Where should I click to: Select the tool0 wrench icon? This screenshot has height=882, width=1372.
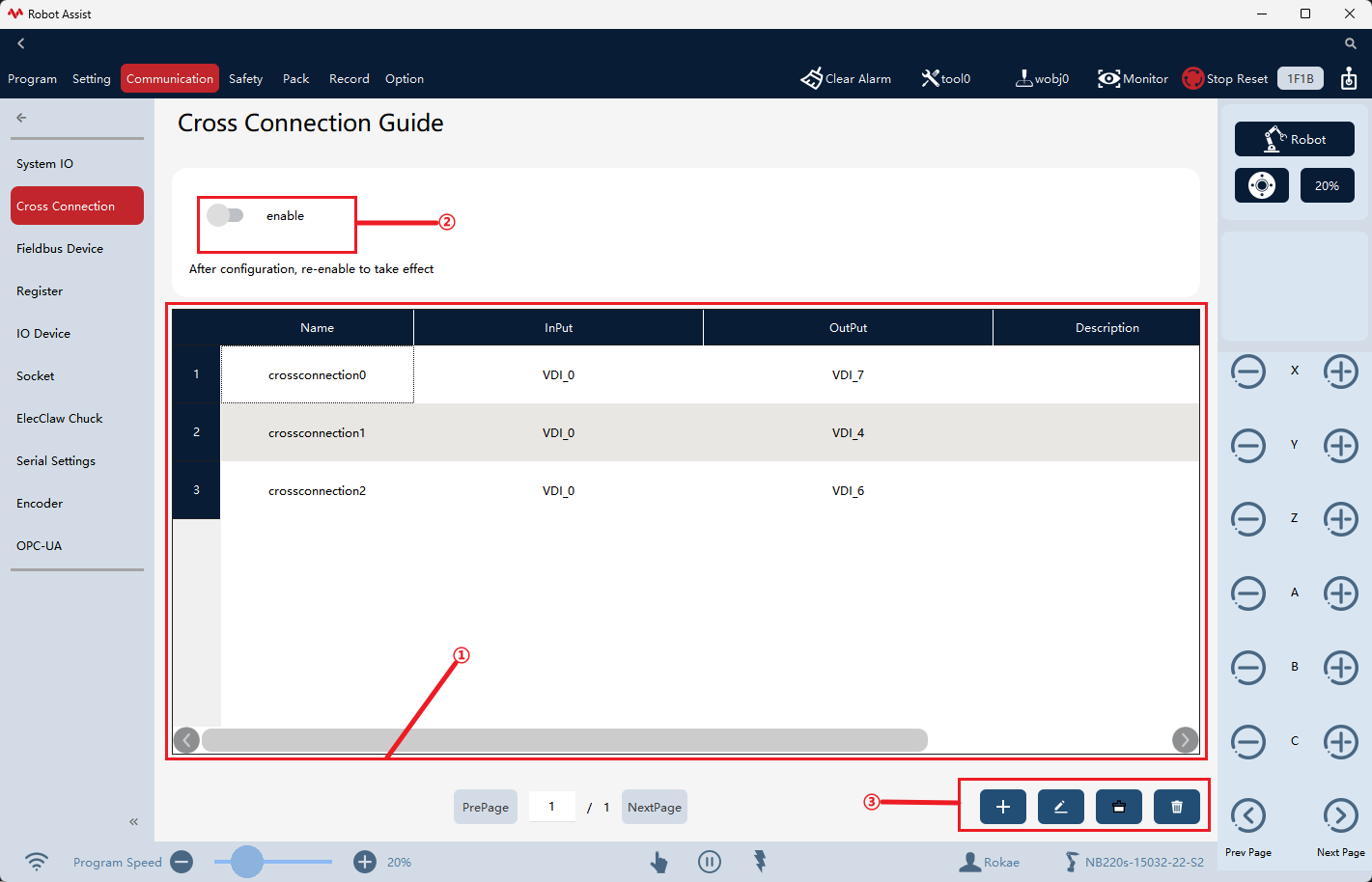point(930,78)
